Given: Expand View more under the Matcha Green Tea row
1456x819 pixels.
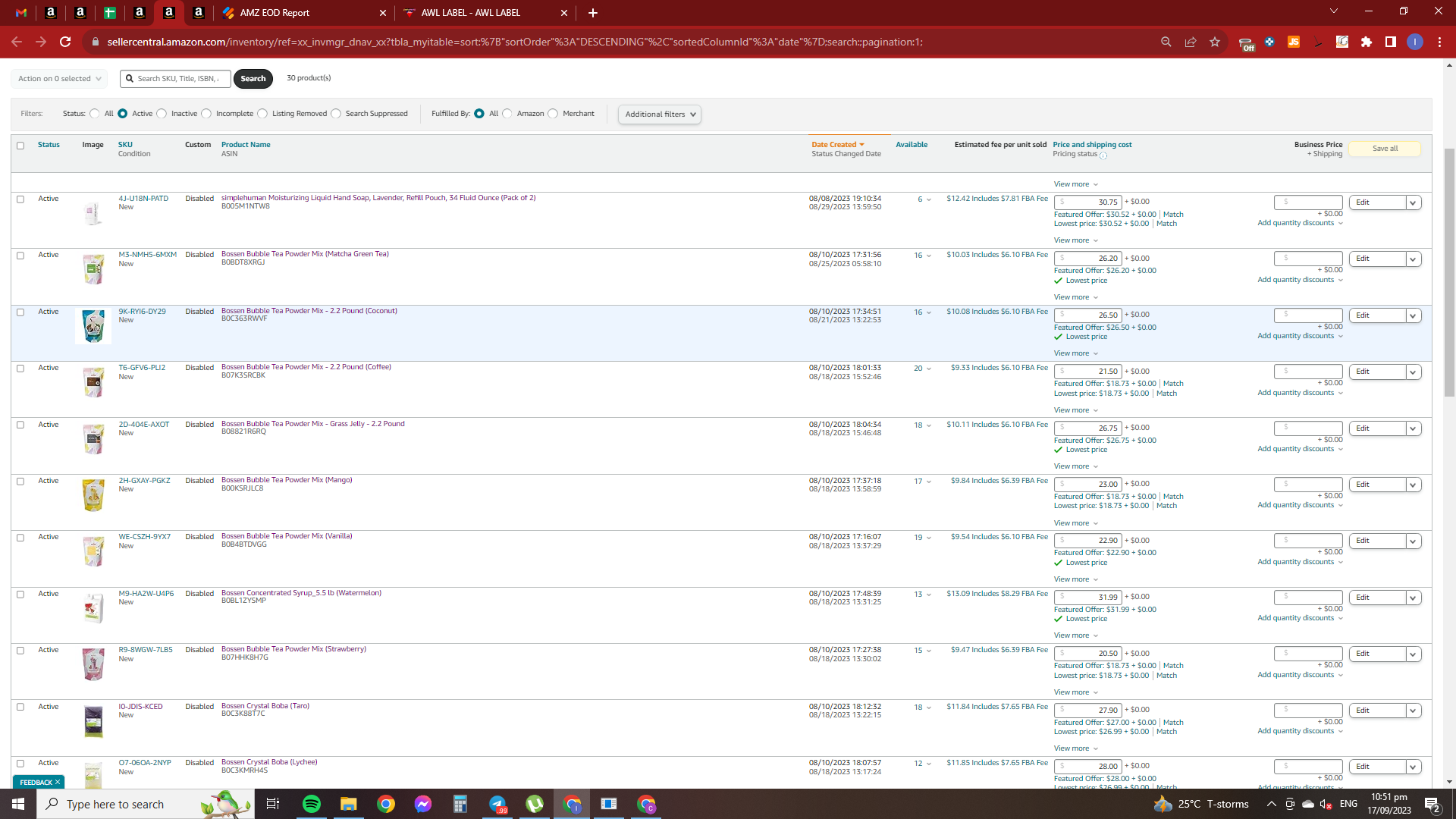Looking at the screenshot, I should [1075, 297].
